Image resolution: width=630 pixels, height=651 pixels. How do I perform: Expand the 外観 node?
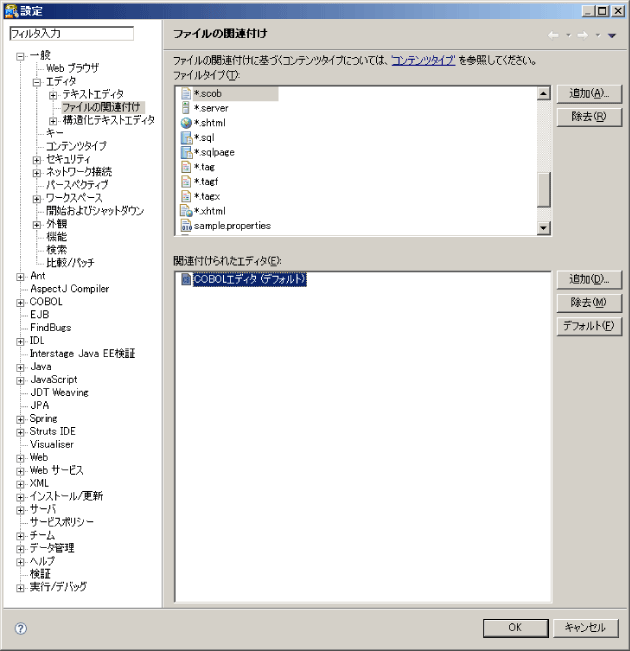click(x=37, y=225)
